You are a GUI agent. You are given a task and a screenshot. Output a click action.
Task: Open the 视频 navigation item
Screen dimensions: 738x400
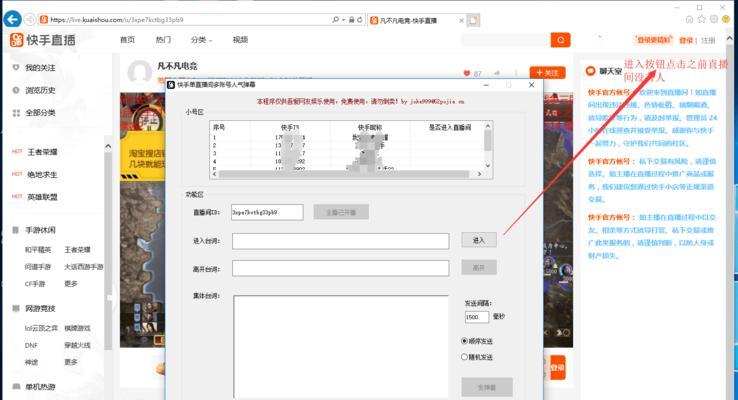click(240, 40)
